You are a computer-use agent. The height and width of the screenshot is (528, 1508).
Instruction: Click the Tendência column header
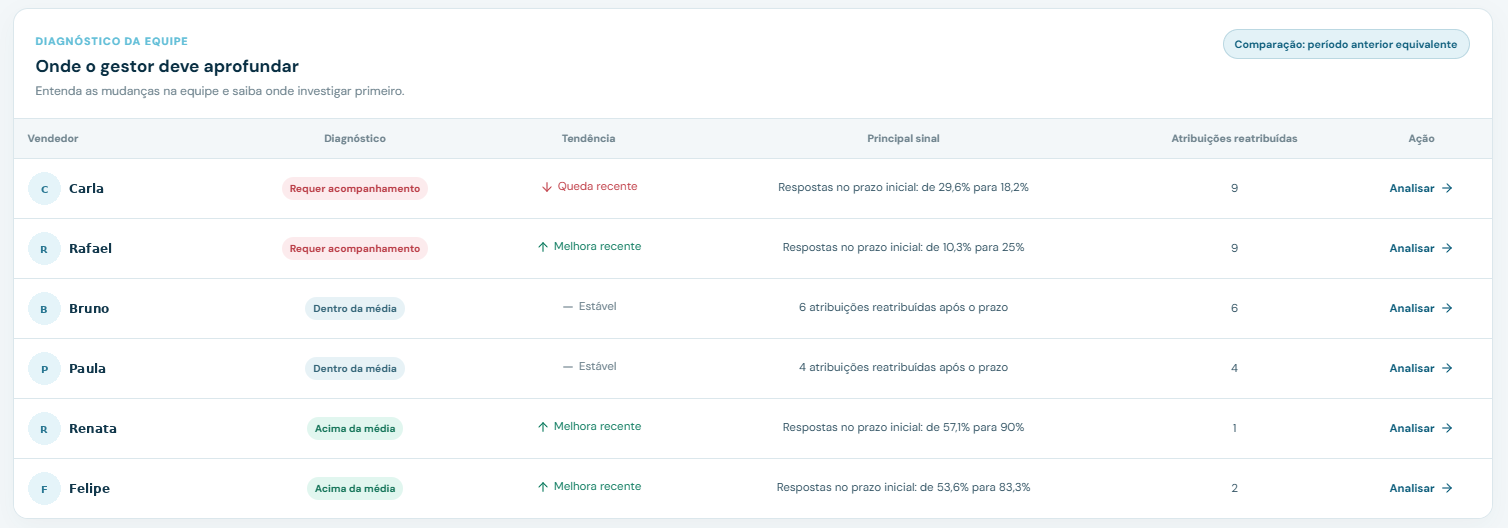pyautogui.click(x=589, y=139)
